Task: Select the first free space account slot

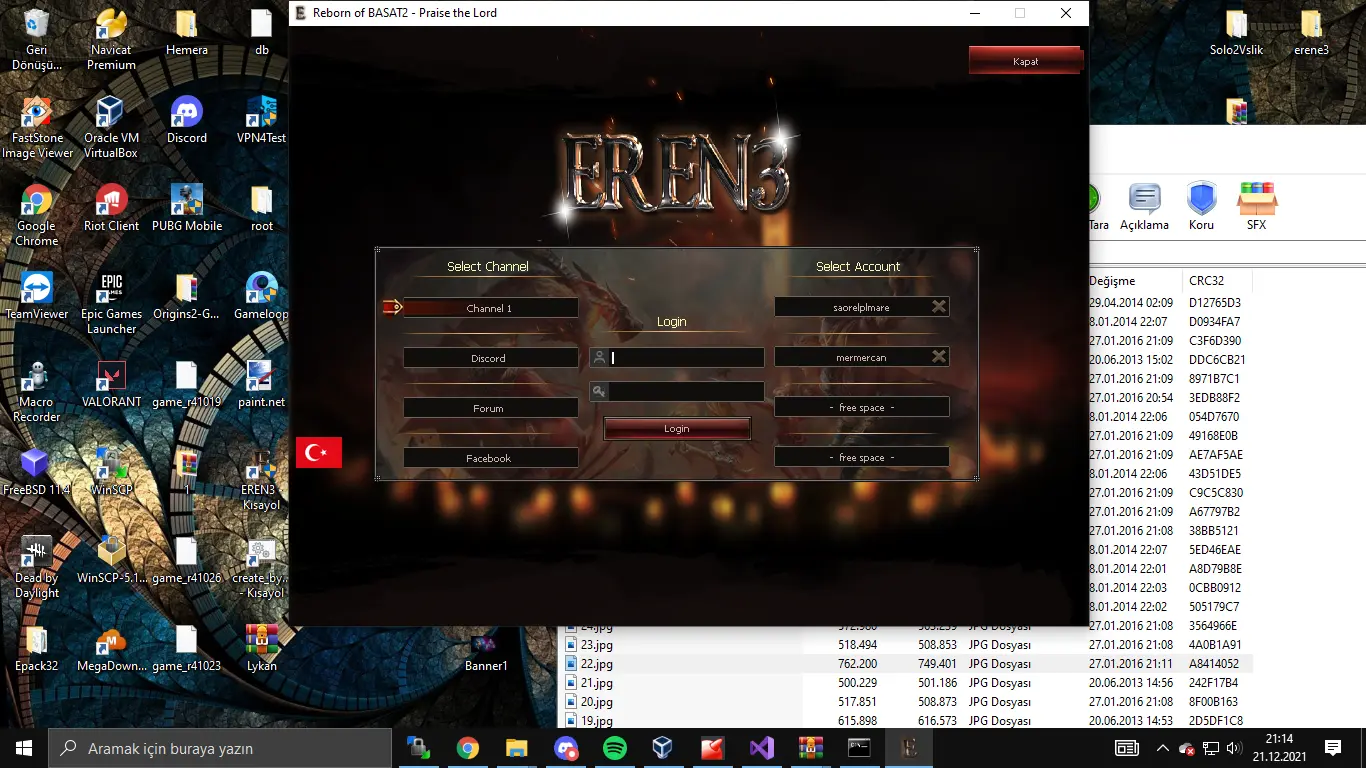Action: pos(861,407)
